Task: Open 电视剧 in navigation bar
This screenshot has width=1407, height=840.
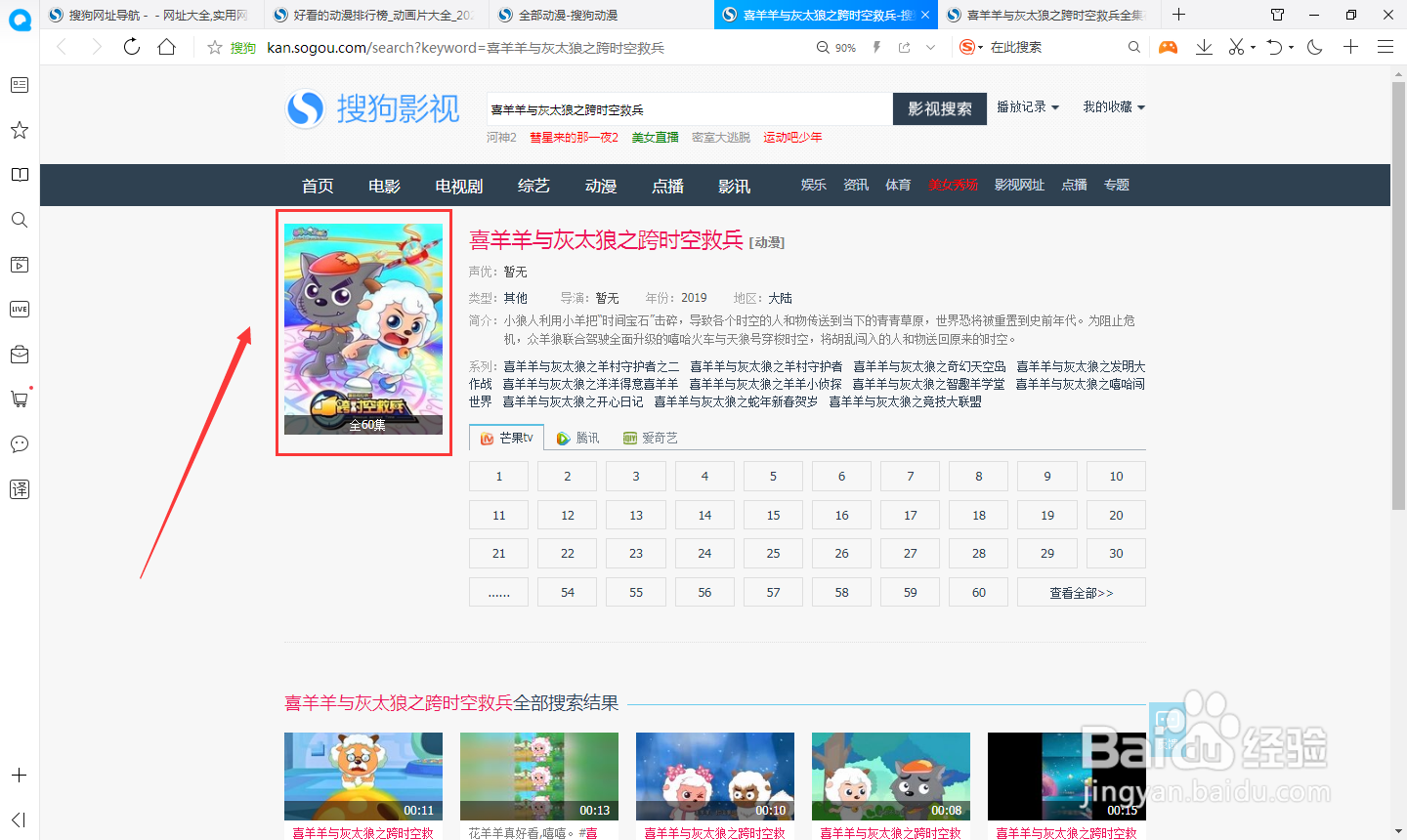Action: [x=459, y=186]
